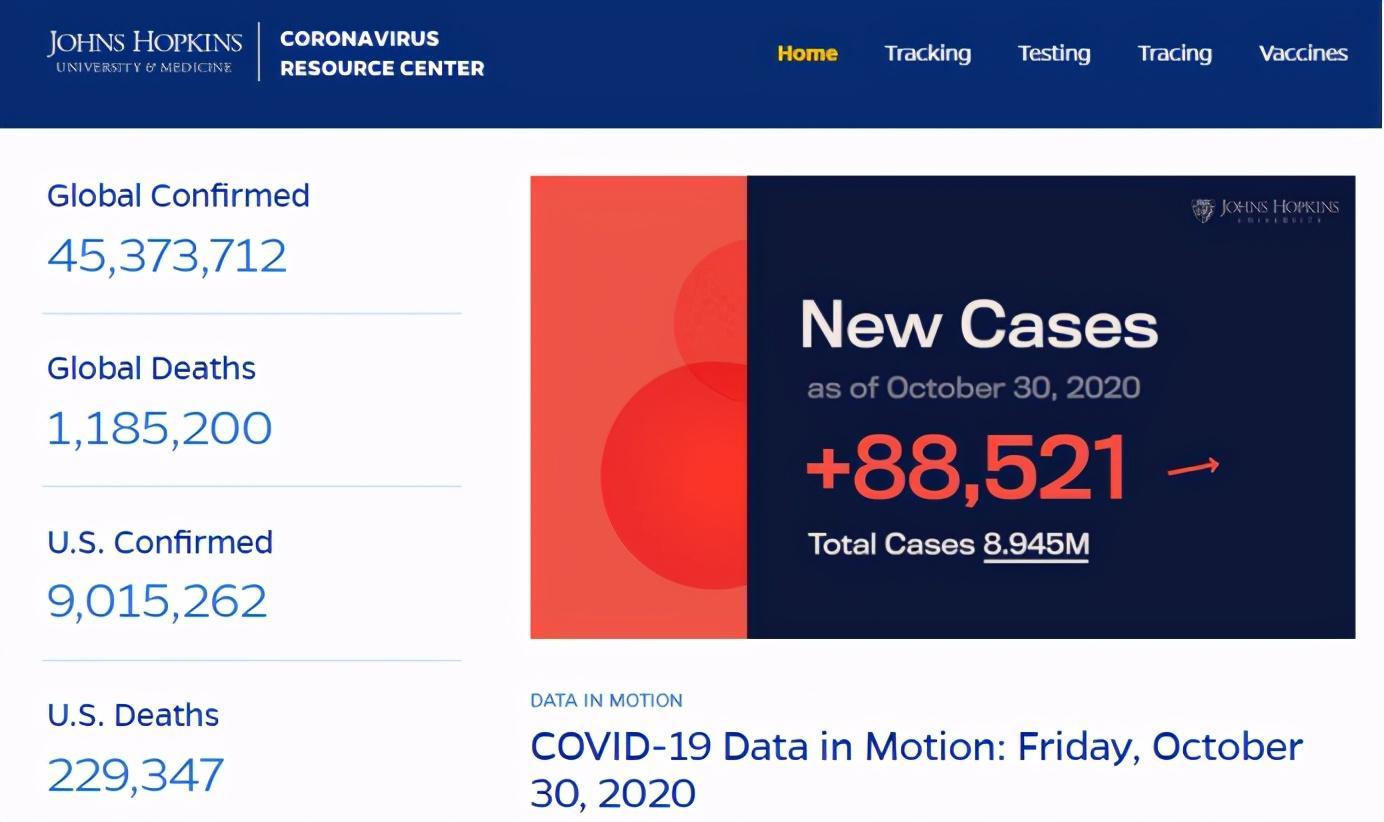Click the underlined Total Cases 8.945M value
Screen dimensions: 1384x822
coord(1035,545)
